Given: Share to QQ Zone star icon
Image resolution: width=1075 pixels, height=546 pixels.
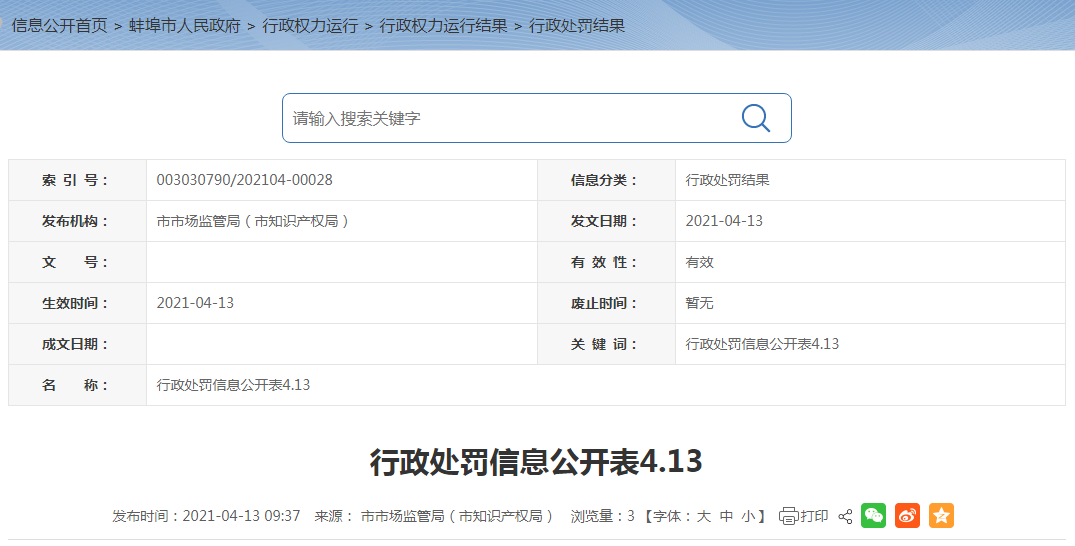Looking at the screenshot, I should pos(941,516).
